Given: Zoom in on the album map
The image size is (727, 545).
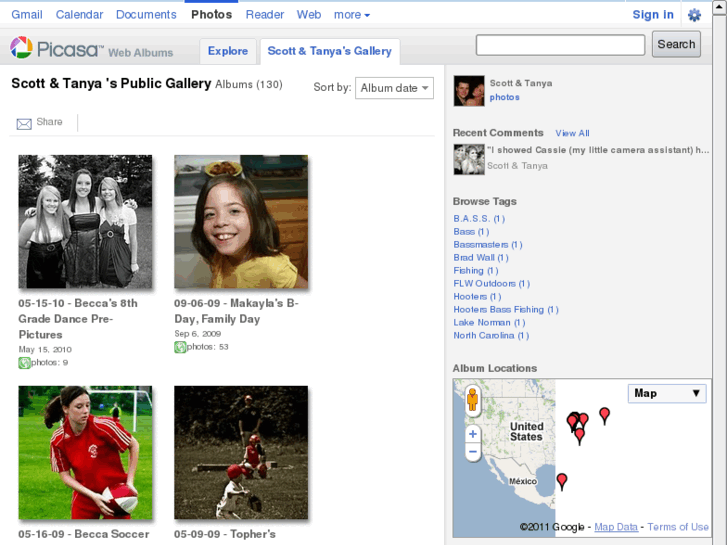Looking at the screenshot, I should [473, 434].
